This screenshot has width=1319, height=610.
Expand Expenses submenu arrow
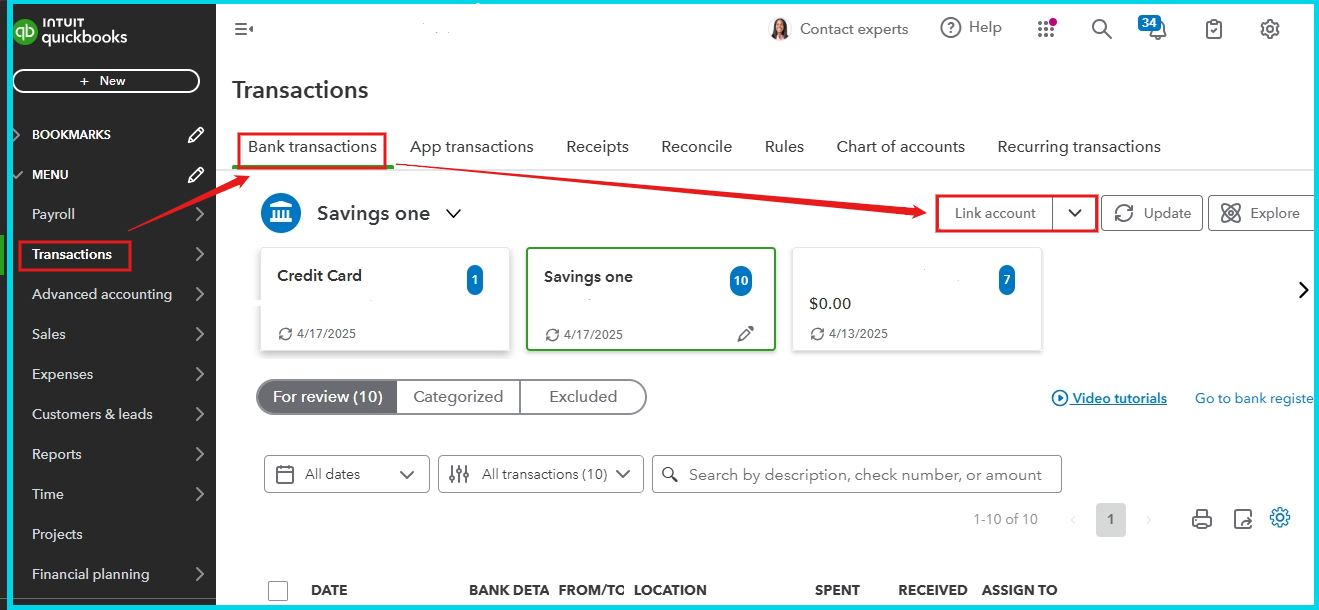pos(200,374)
